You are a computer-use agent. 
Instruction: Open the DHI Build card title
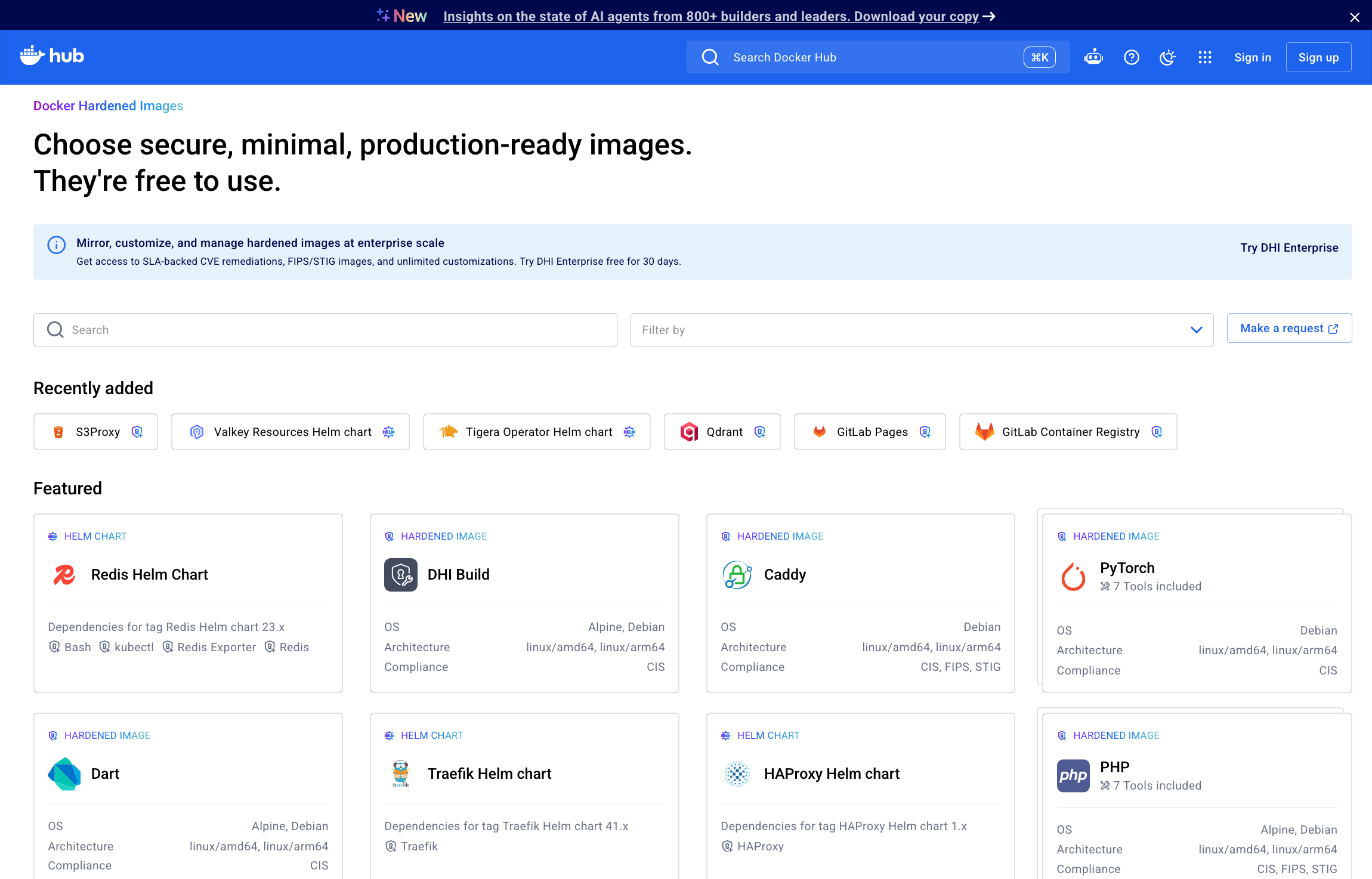point(459,575)
